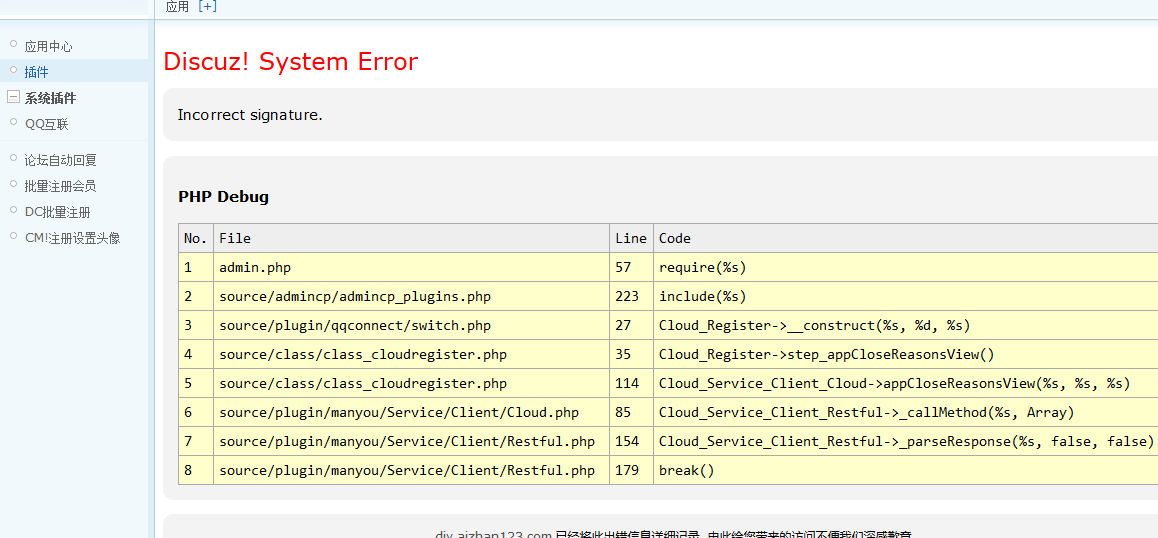Click line number 85 cell
Image resolution: width=1158 pixels, height=538 pixels.
631,412
